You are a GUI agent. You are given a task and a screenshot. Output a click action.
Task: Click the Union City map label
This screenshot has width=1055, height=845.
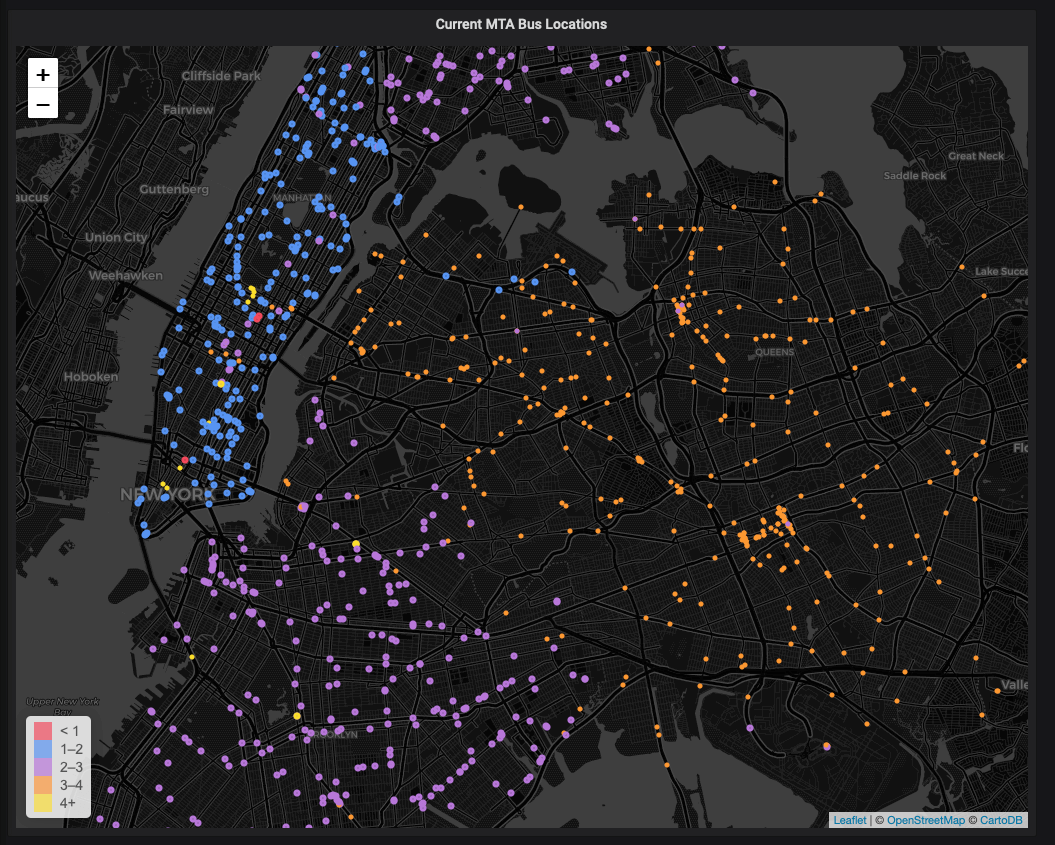116,237
